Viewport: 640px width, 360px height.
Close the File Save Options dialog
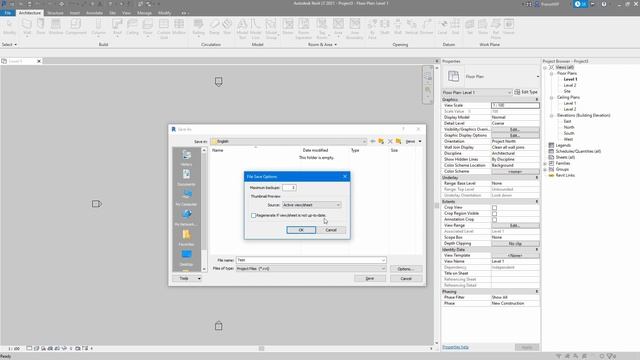345,176
